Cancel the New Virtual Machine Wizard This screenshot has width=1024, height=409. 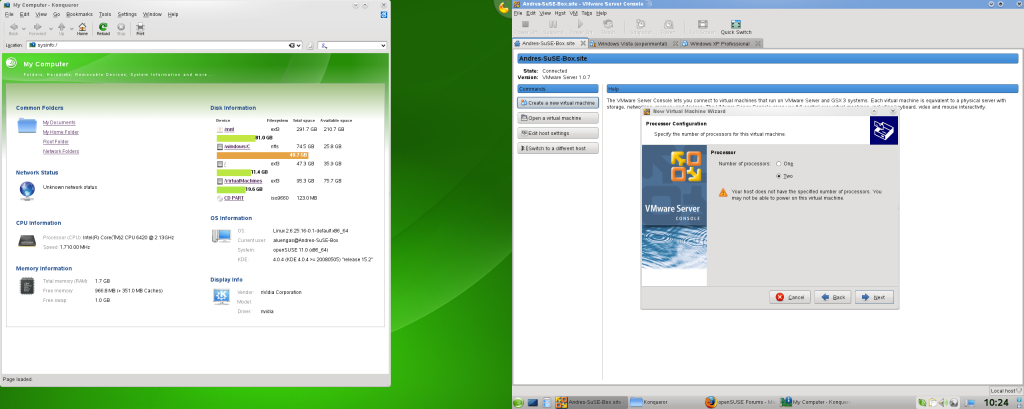click(790, 297)
